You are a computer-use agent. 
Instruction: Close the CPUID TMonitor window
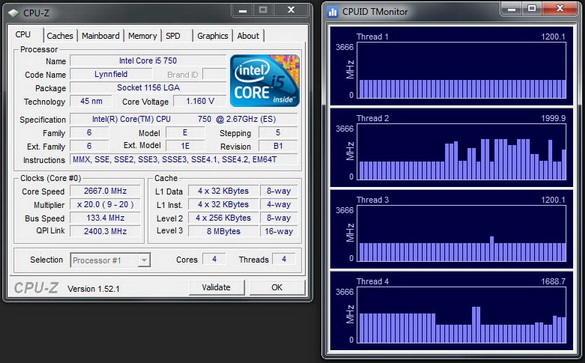pyautogui.click(x=560, y=9)
